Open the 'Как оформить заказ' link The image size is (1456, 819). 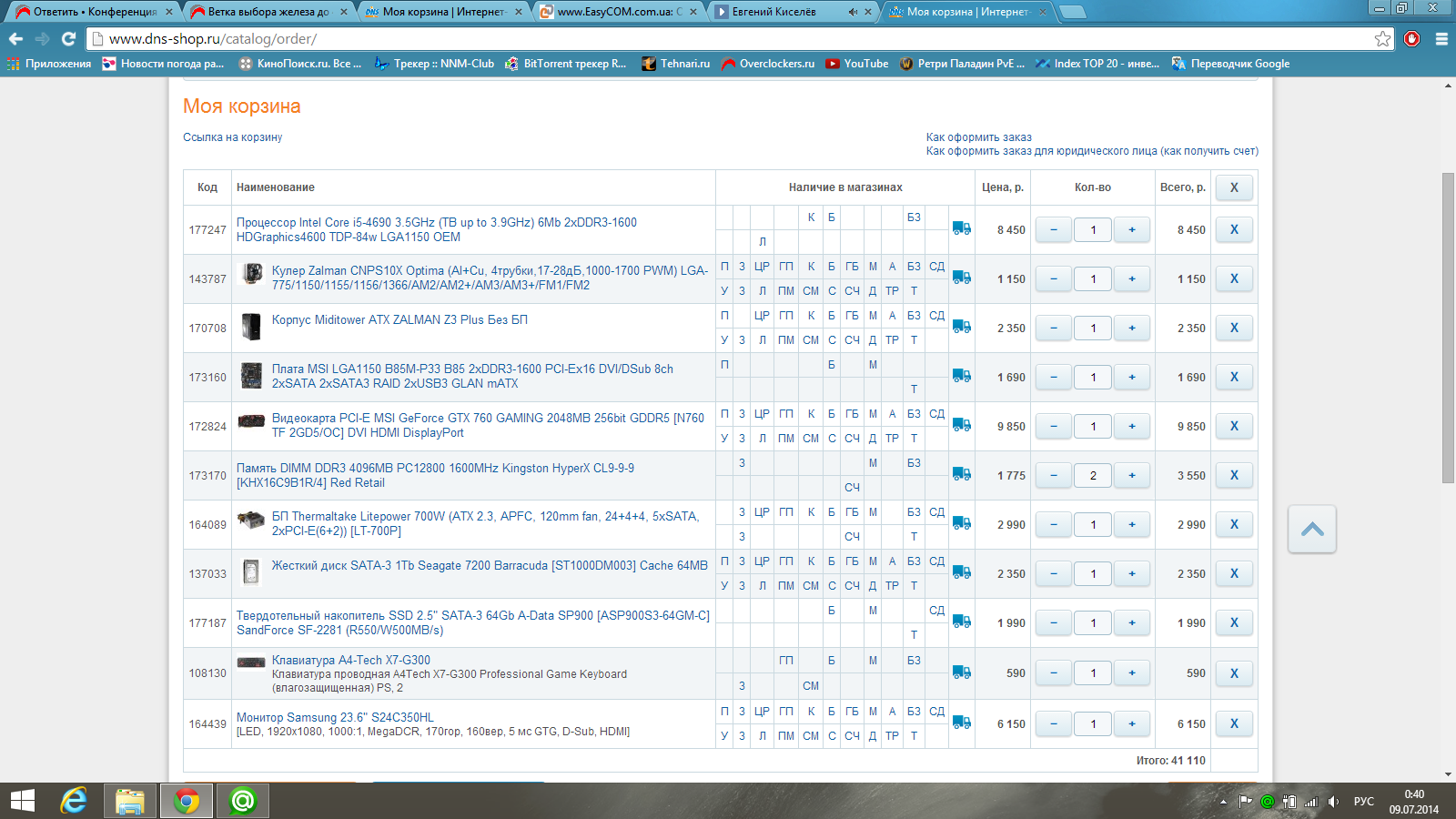[979, 137]
